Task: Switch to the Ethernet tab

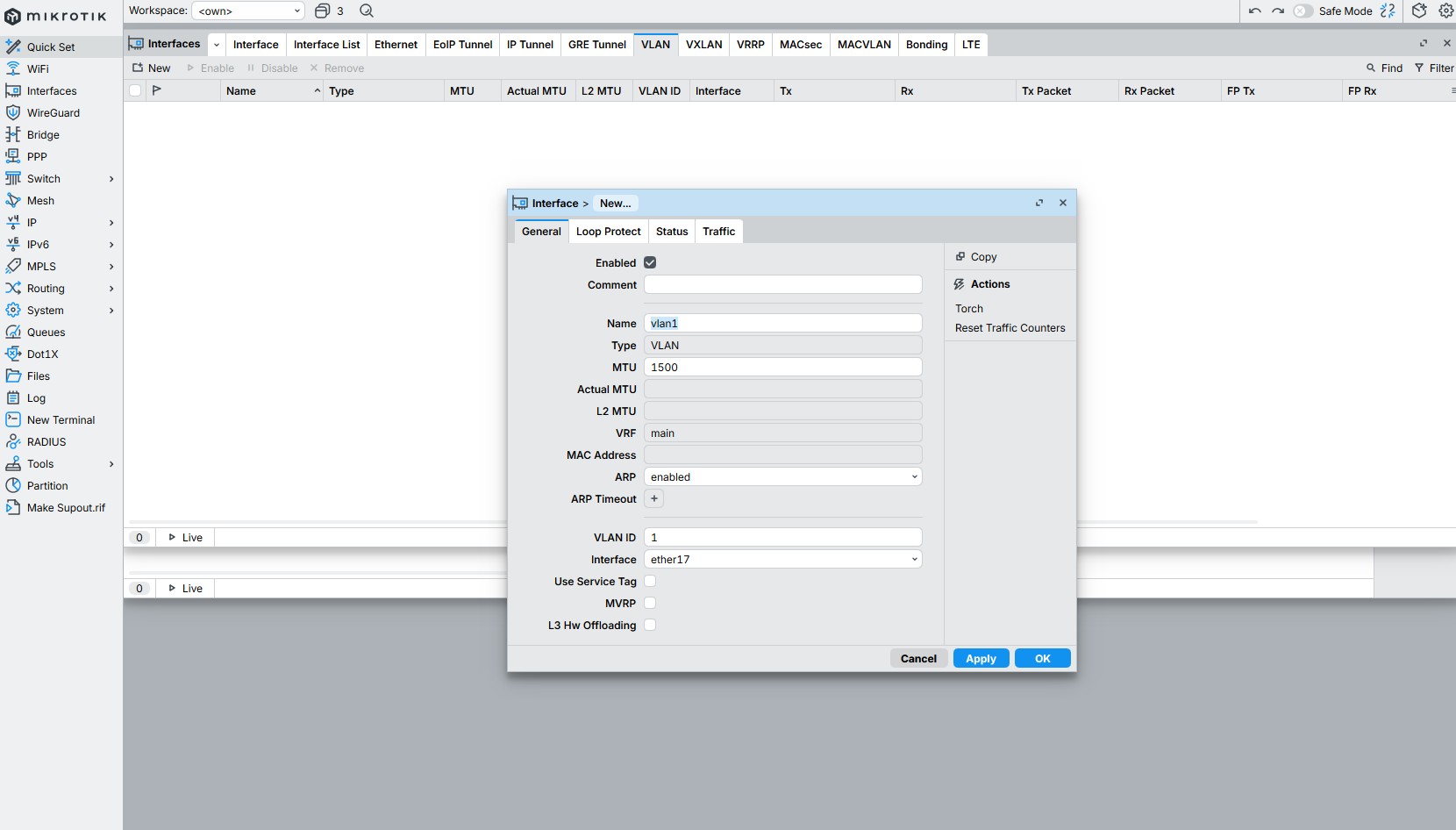Action: 396,44
